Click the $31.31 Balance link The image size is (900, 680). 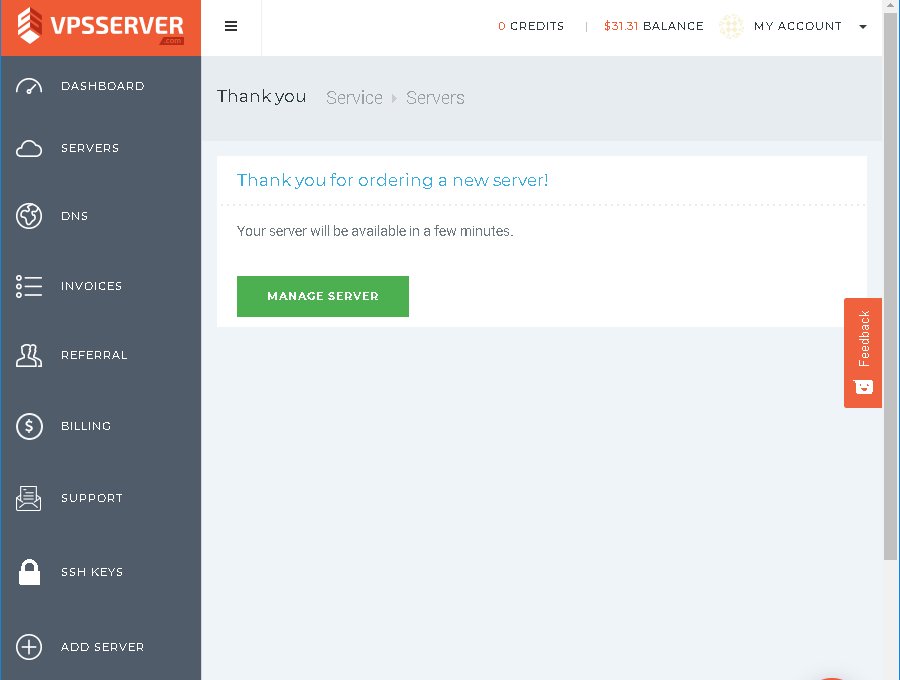653,26
